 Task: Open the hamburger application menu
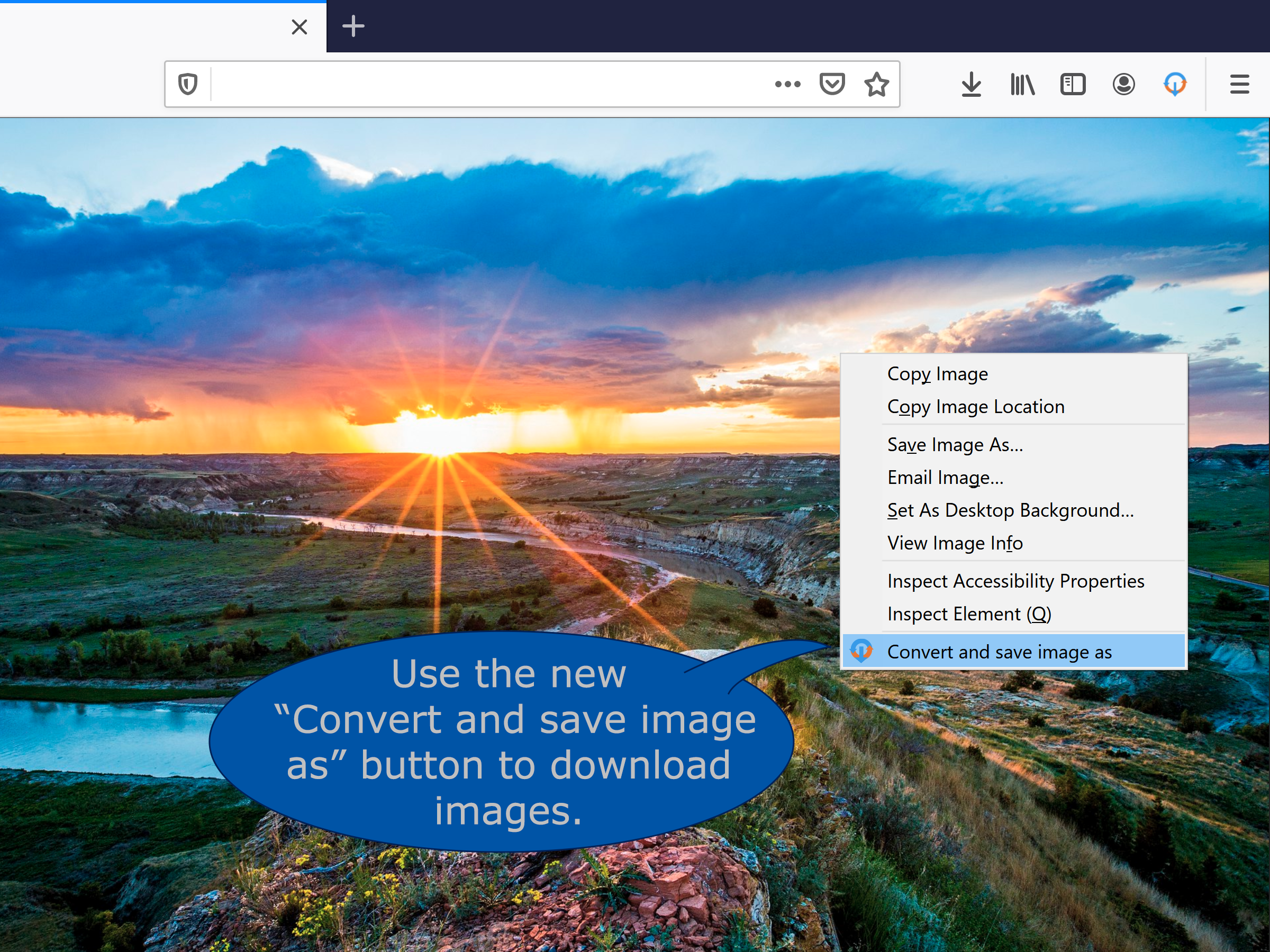[1239, 84]
